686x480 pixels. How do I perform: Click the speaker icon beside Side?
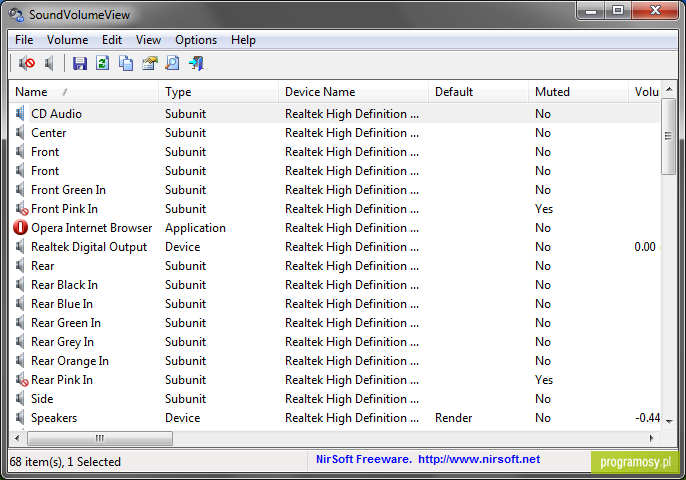[x=20, y=399]
